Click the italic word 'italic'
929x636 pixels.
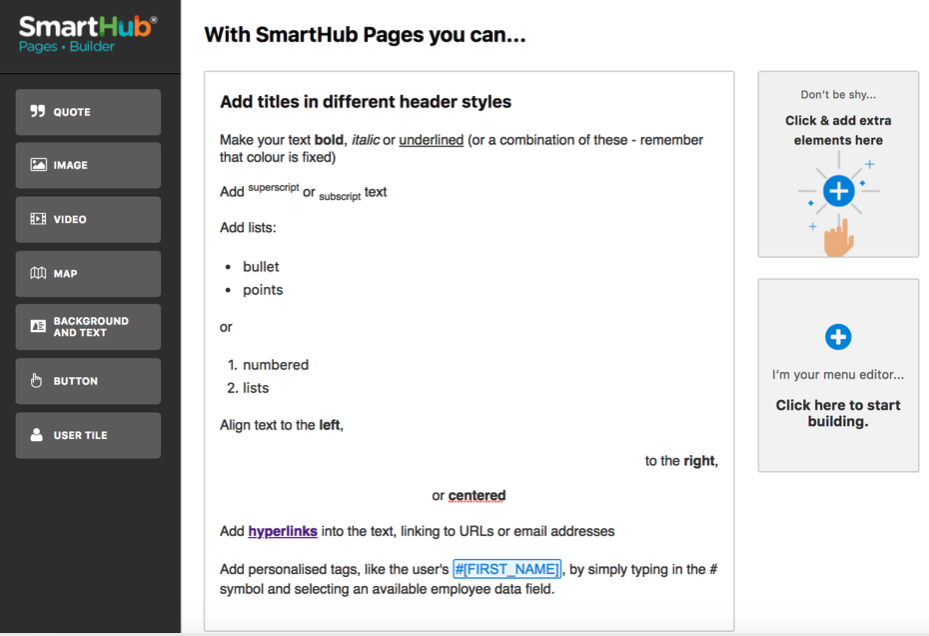tap(366, 140)
